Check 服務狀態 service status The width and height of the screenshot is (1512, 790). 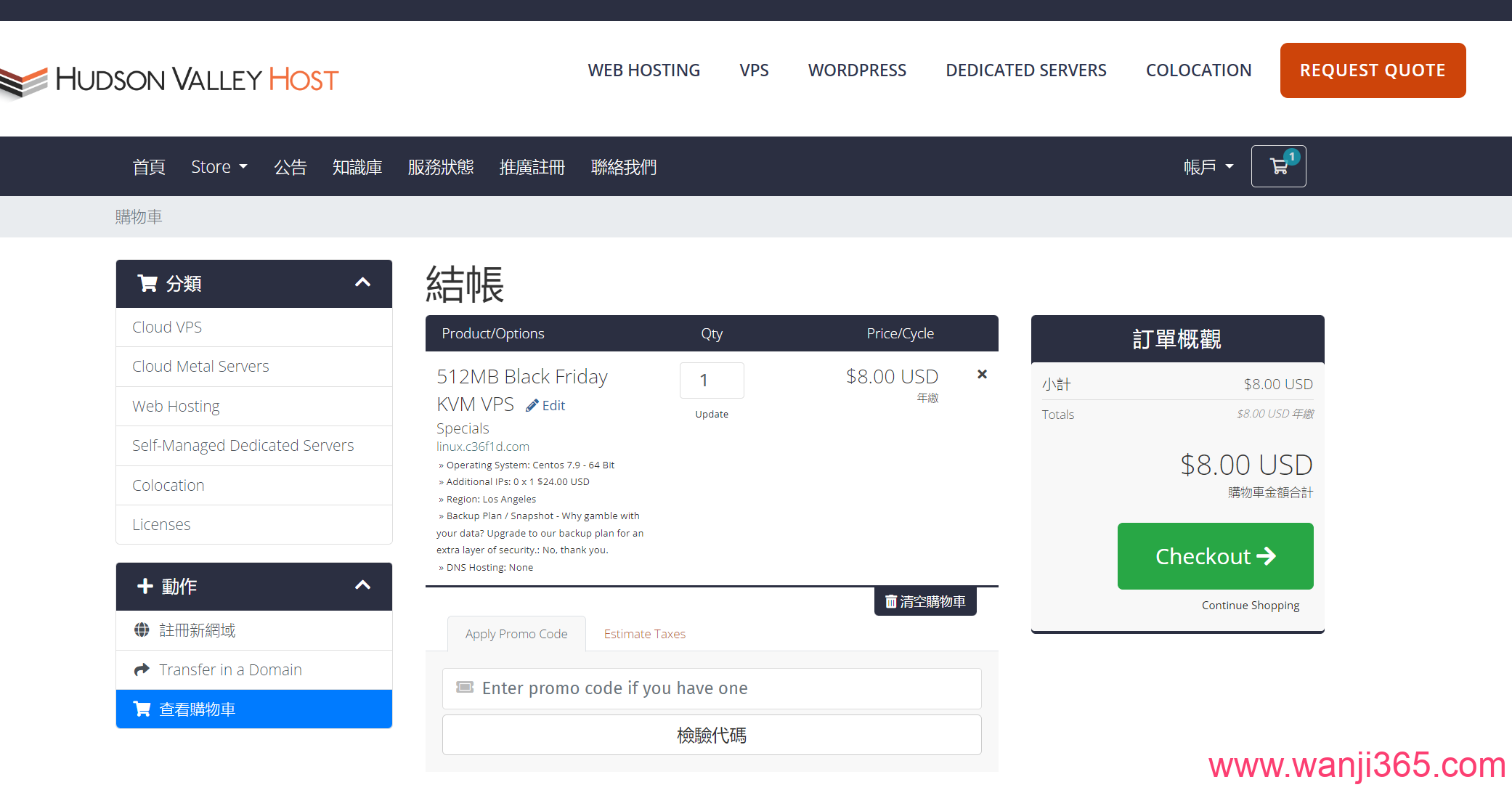[441, 167]
